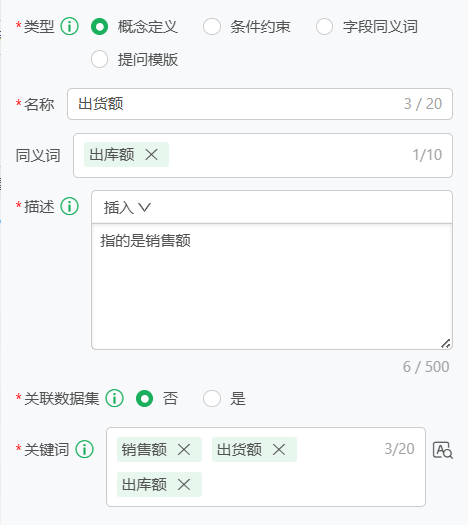468x525 pixels.
Task: Set 关联数据集 to 否
Action: (x=145, y=398)
